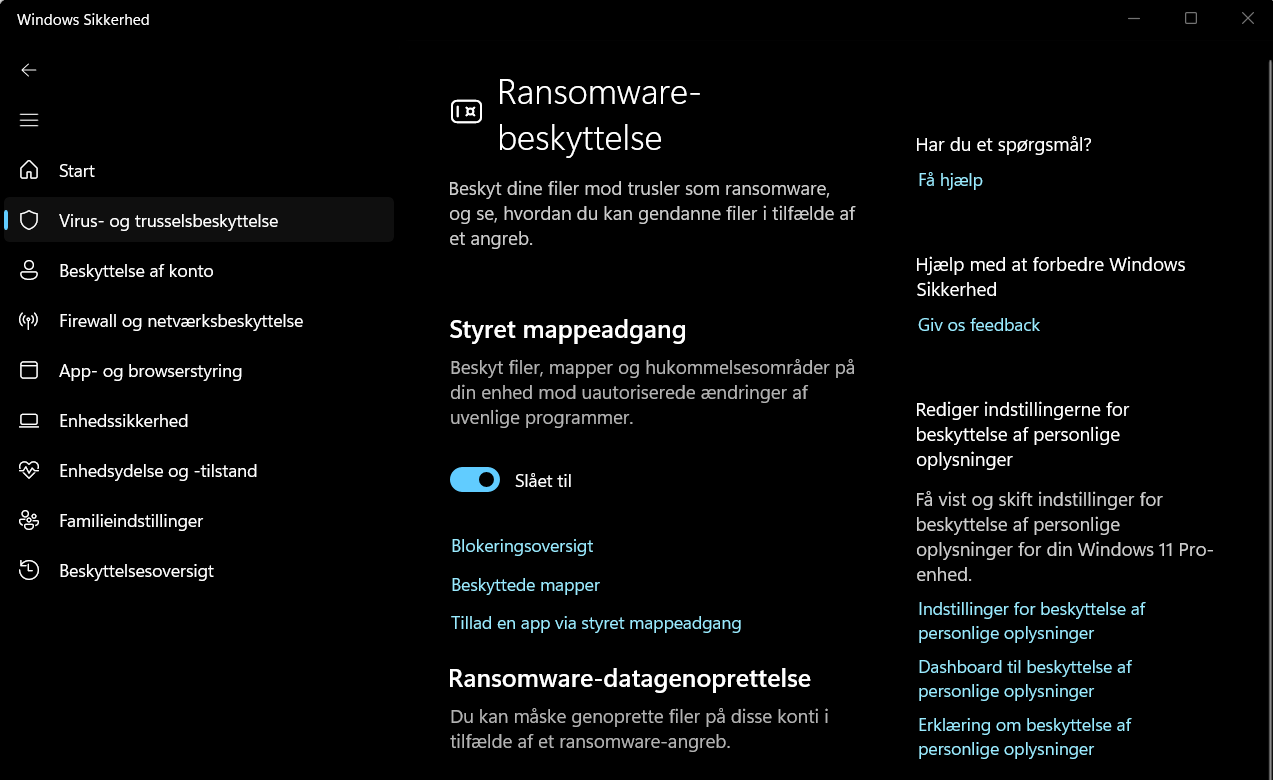The width and height of the screenshot is (1273, 780).
Task: Go to Firewall og netværksbeskyttelse
Action: (x=181, y=321)
